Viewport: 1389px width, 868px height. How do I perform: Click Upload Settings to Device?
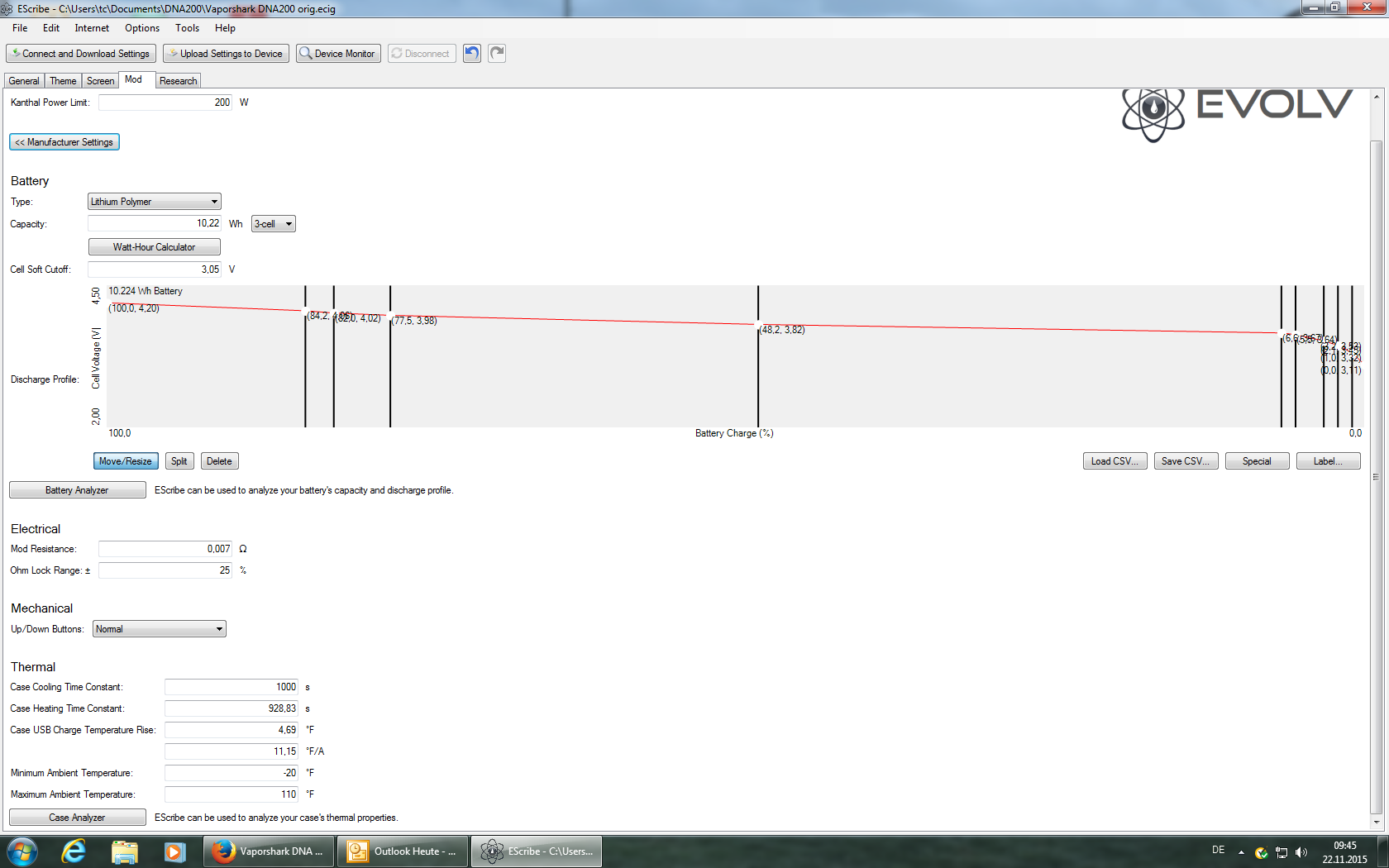click(226, 54)
